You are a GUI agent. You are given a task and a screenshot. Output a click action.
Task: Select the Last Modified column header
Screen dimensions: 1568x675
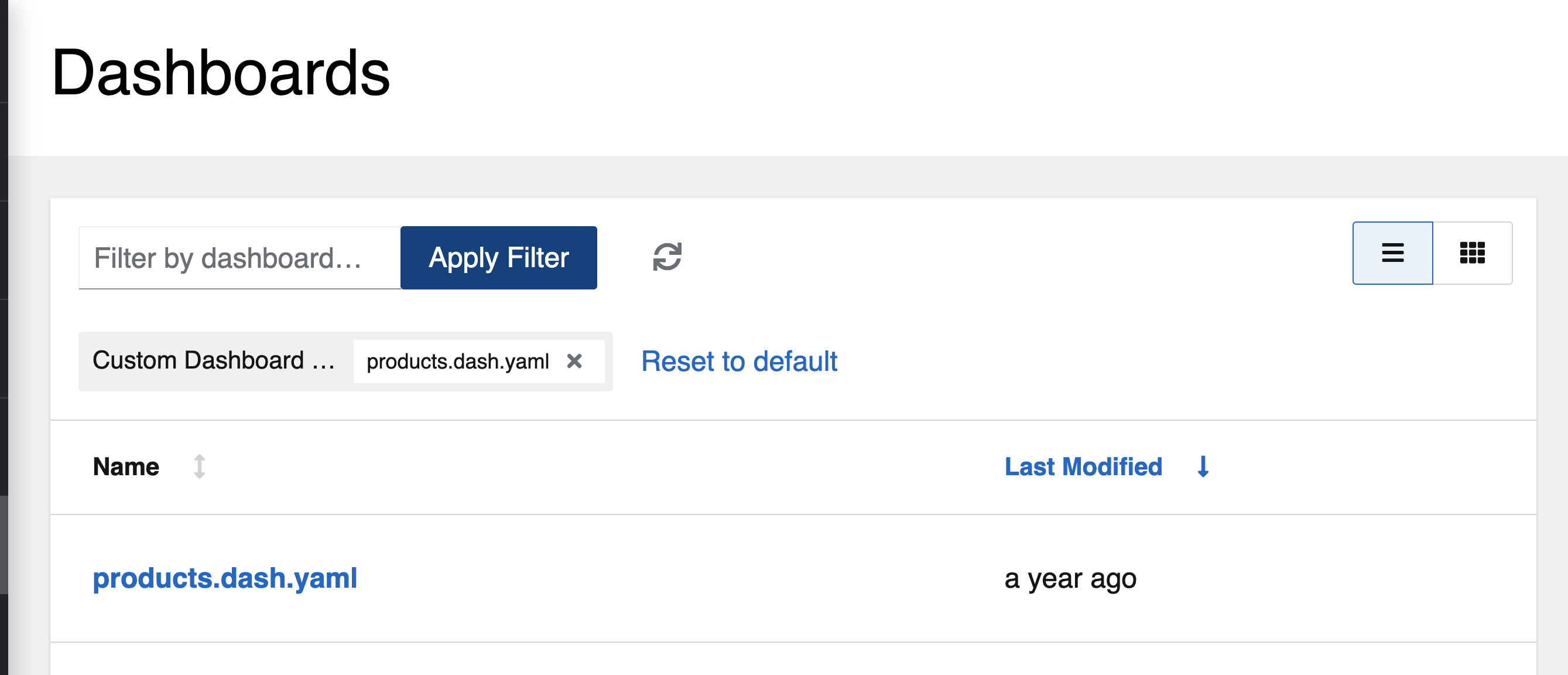point(1084,467)
